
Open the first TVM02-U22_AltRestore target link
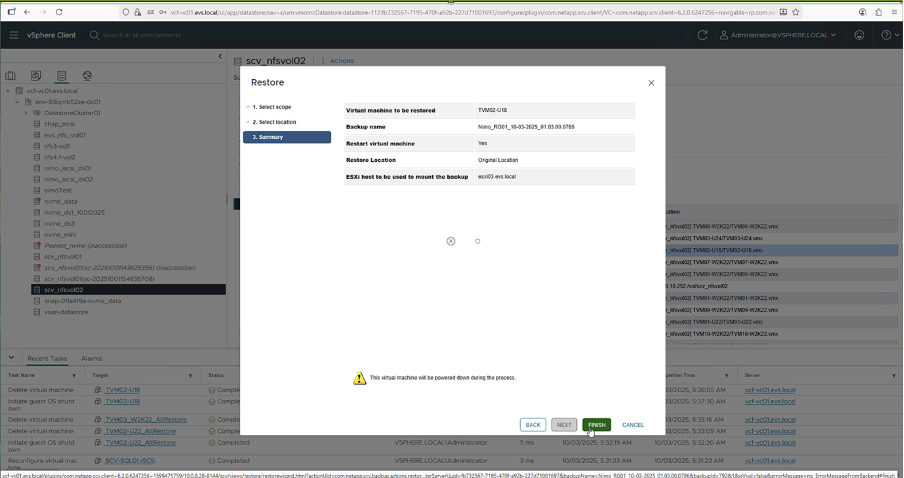click(140, 431)
